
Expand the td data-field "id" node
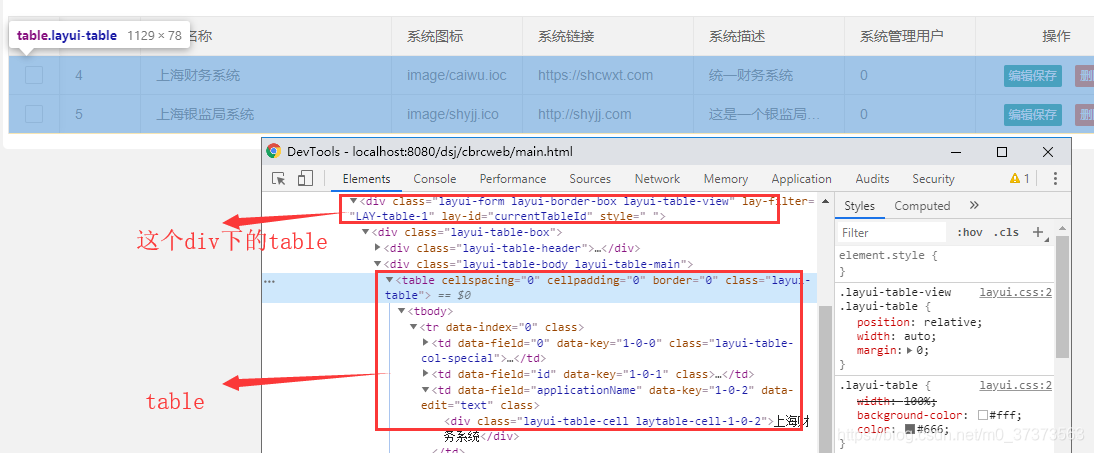(426, 374)
